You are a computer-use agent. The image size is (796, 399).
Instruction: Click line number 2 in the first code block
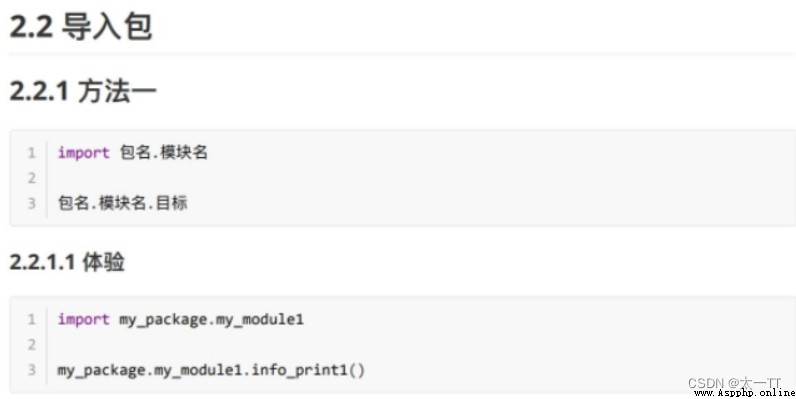point(31,178)
